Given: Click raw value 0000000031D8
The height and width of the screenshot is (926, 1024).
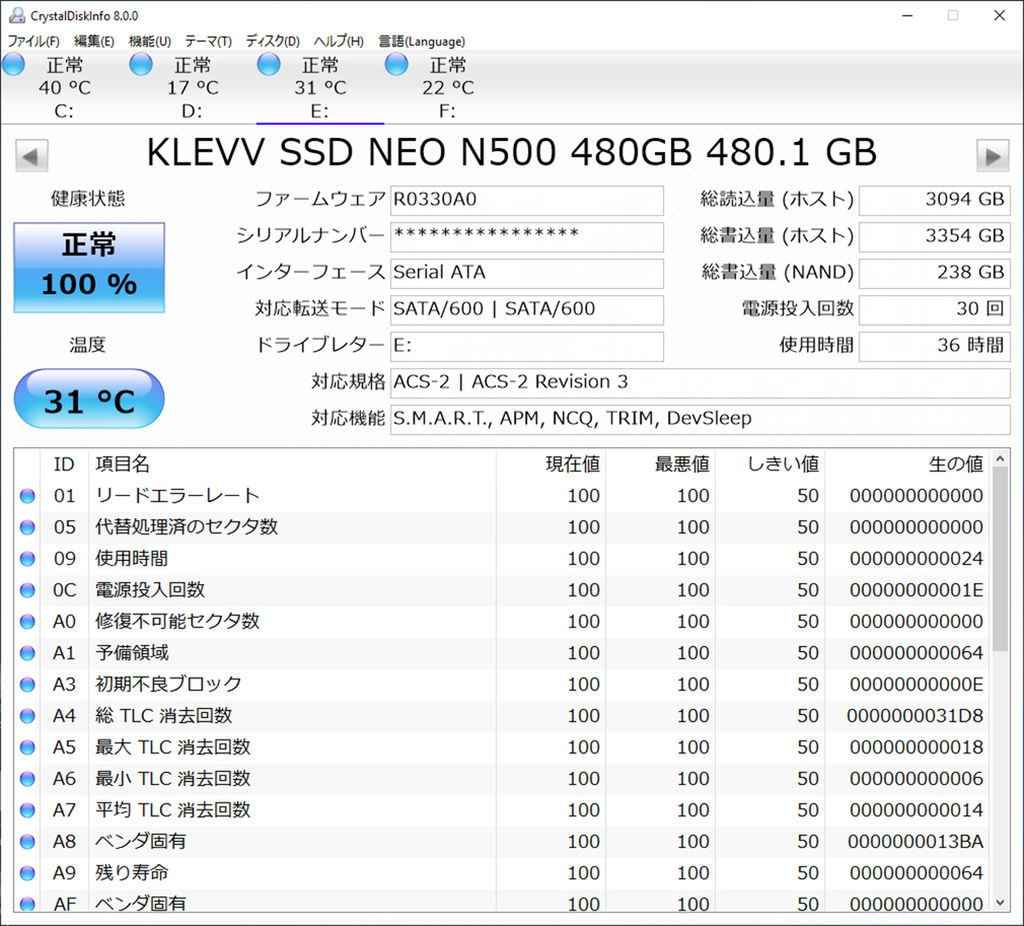Looking at the screenshot, I should tap(915, 716).
